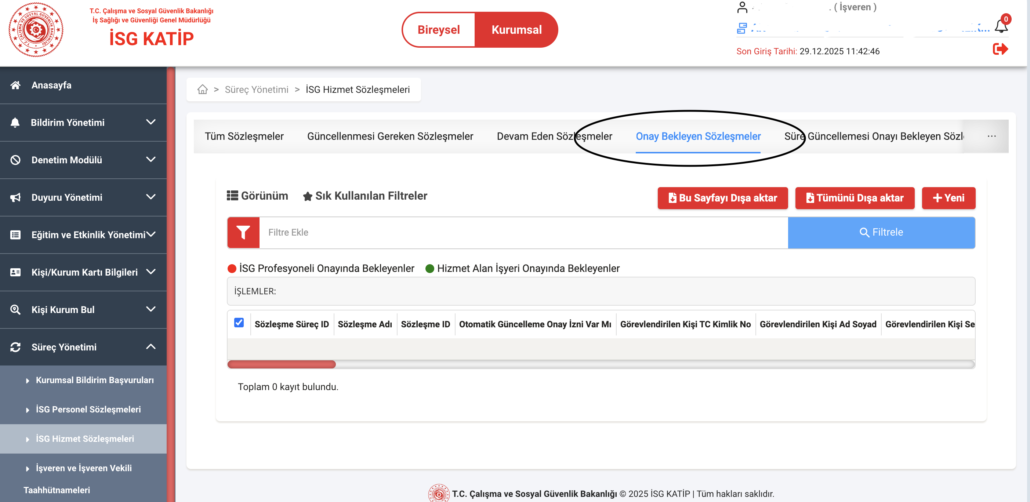The width and height of the screenshot is (1030, 502).
Task: Switch to Kurumsal mode
Action: click(x=516, y=30)
